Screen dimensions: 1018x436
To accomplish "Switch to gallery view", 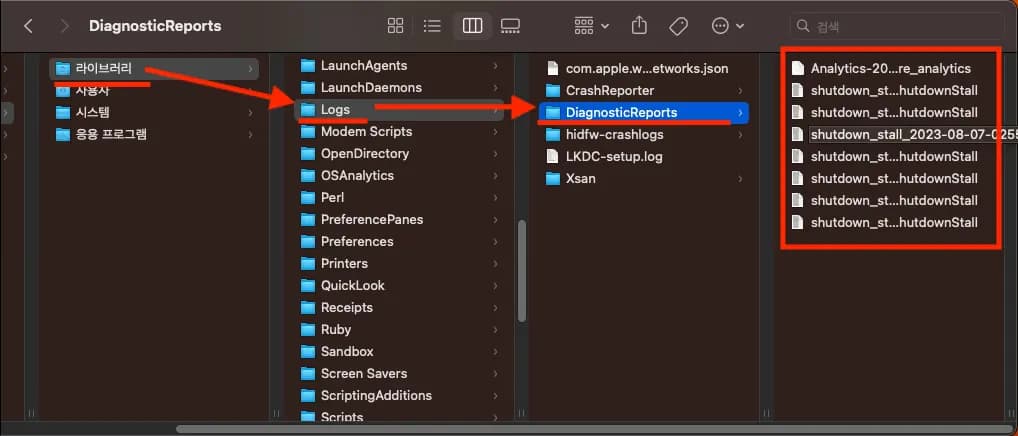I will (x=510, y=25).
